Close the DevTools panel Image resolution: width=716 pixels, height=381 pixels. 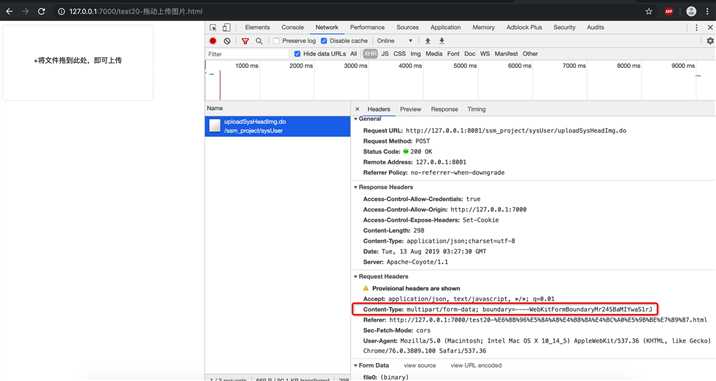click(710, 27)
